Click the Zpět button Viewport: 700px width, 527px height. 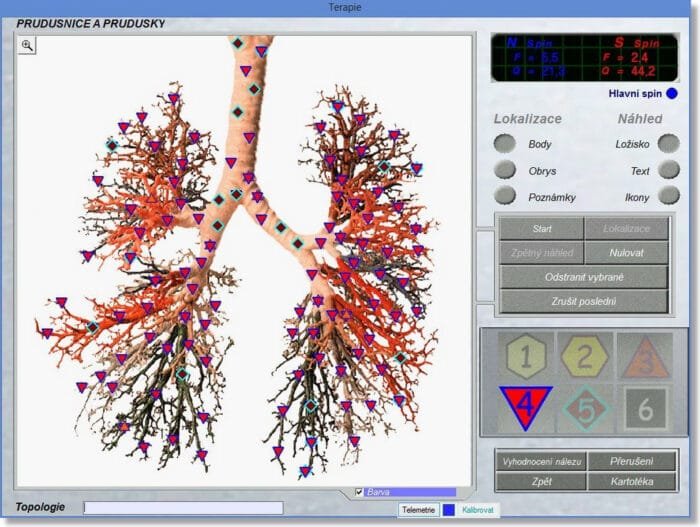pos(542,482)
